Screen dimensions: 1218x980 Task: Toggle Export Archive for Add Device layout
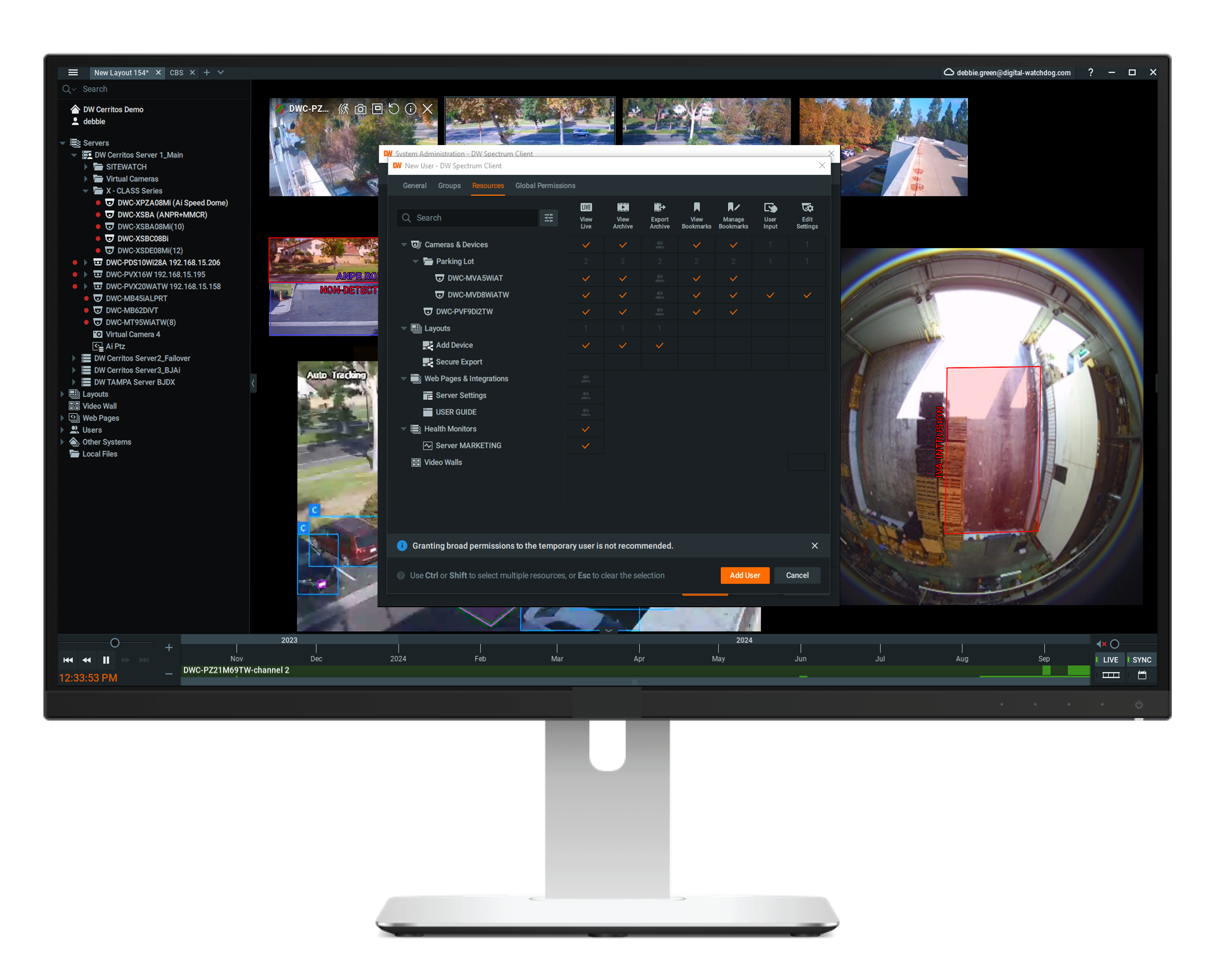point(659,346)
